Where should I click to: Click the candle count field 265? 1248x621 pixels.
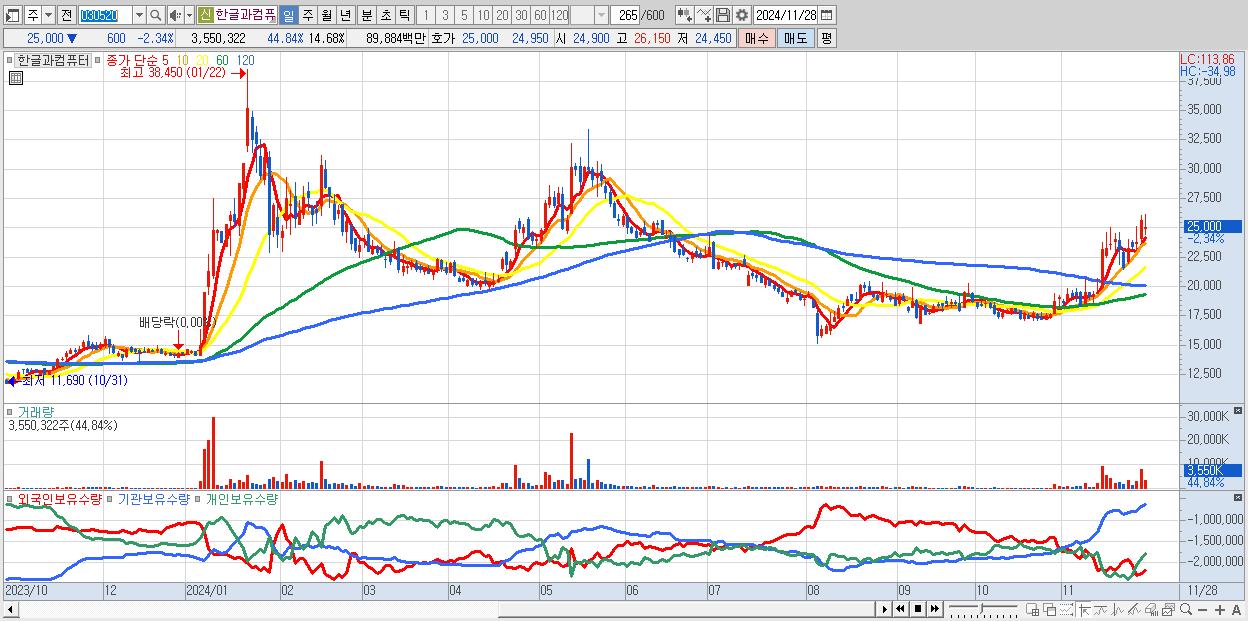coord(626,15)
